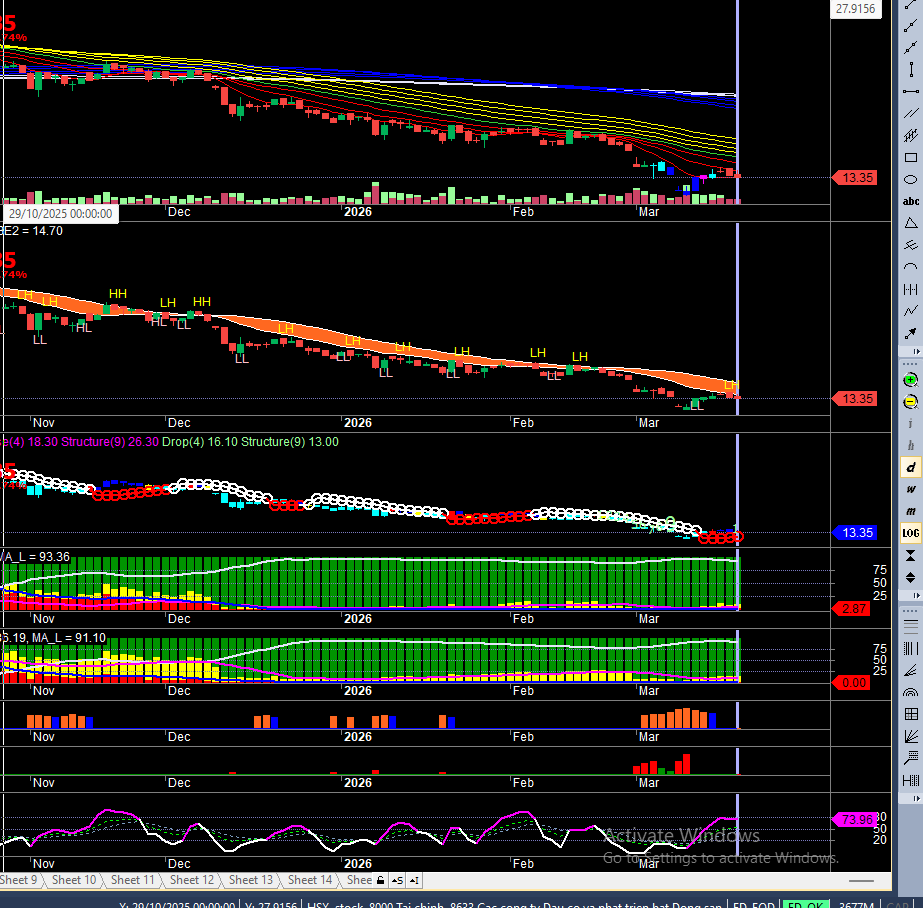Screen dimensions: 923x908
Task: Toggle weekly interval 'w' button
Action: (911, 490)
